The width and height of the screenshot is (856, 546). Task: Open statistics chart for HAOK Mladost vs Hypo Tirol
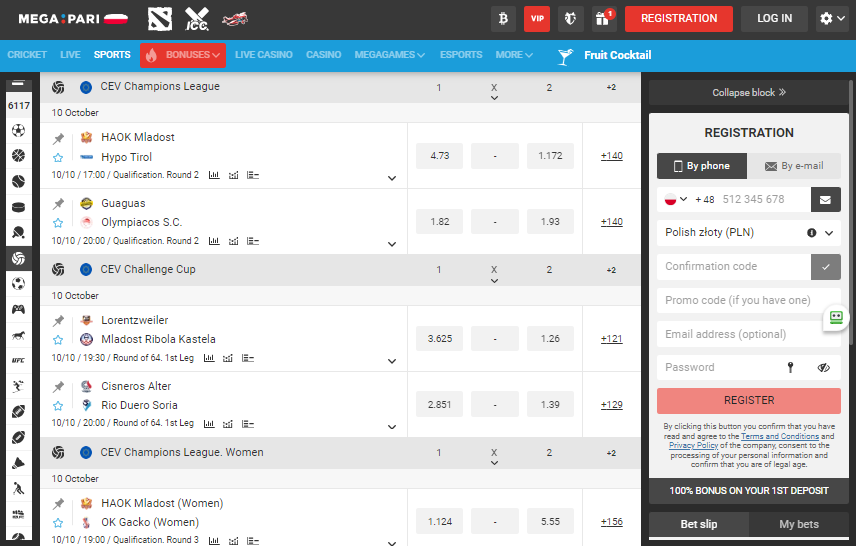[214, 175]
